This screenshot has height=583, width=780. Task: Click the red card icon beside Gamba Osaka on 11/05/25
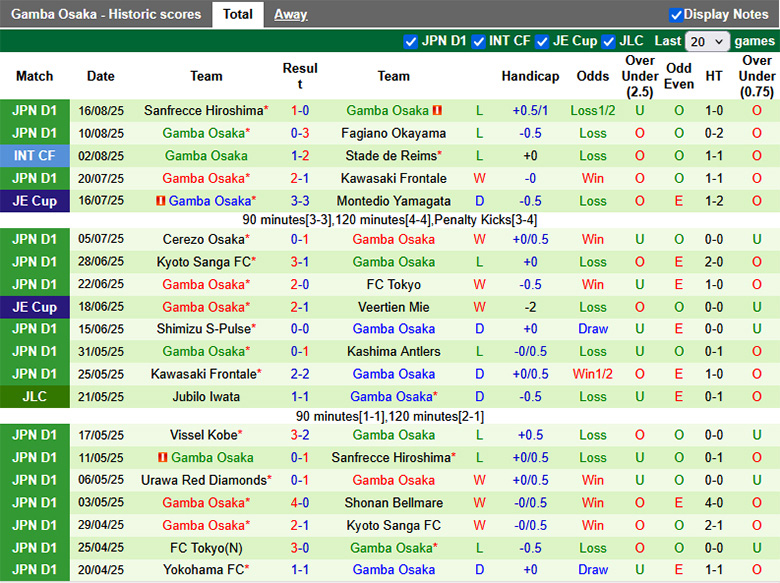pyautogui.click(x=162, y=458)
